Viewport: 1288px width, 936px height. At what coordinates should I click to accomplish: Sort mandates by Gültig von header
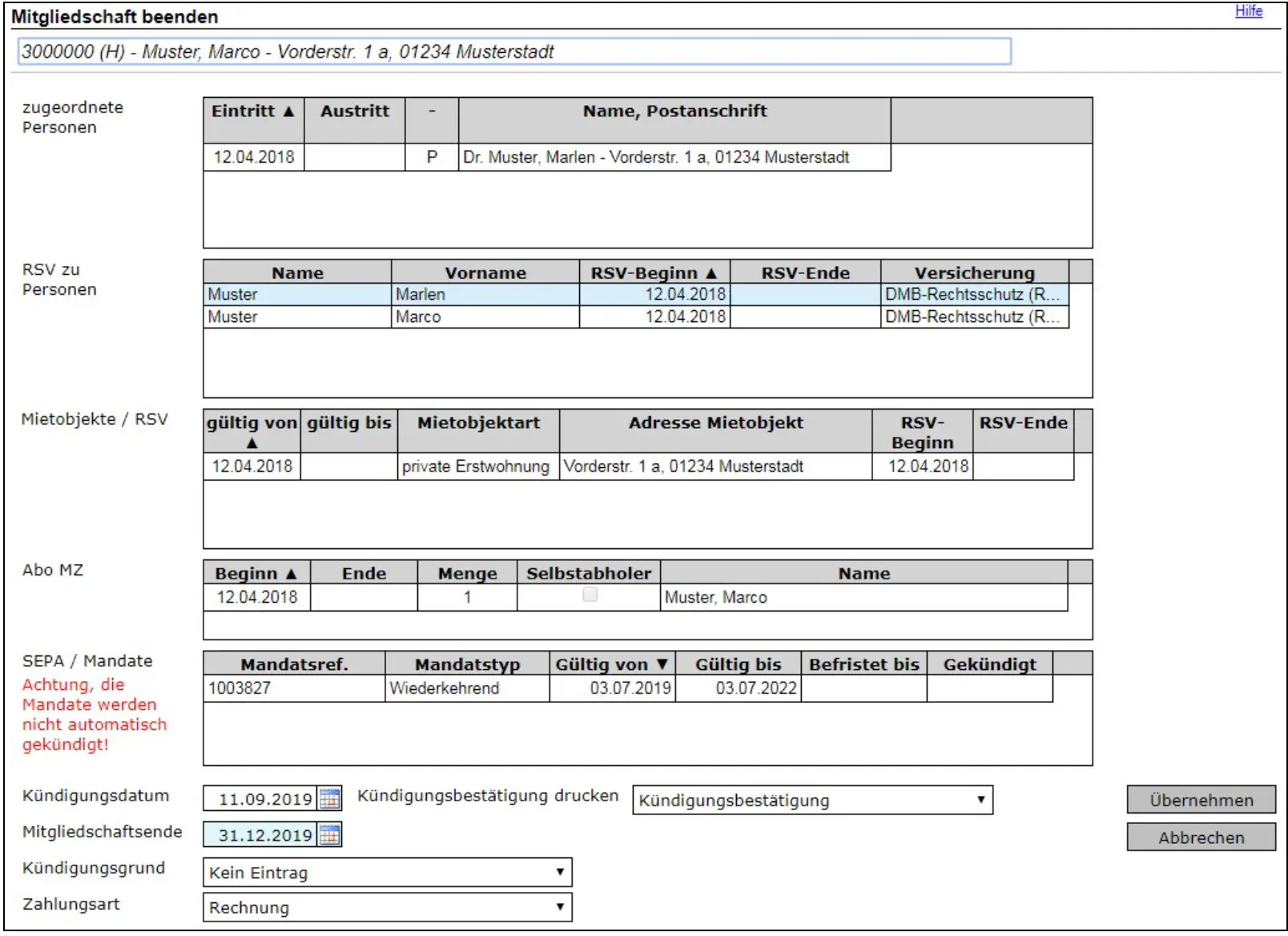[611, 664]
